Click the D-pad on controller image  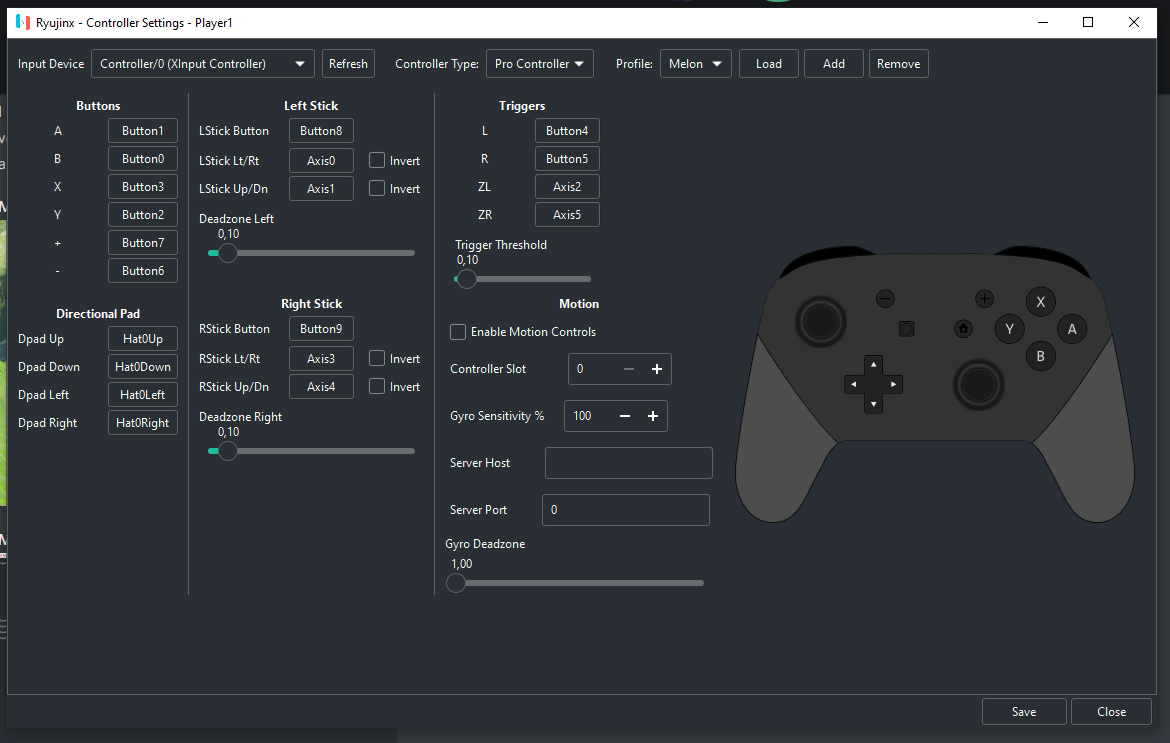[873, 384]
